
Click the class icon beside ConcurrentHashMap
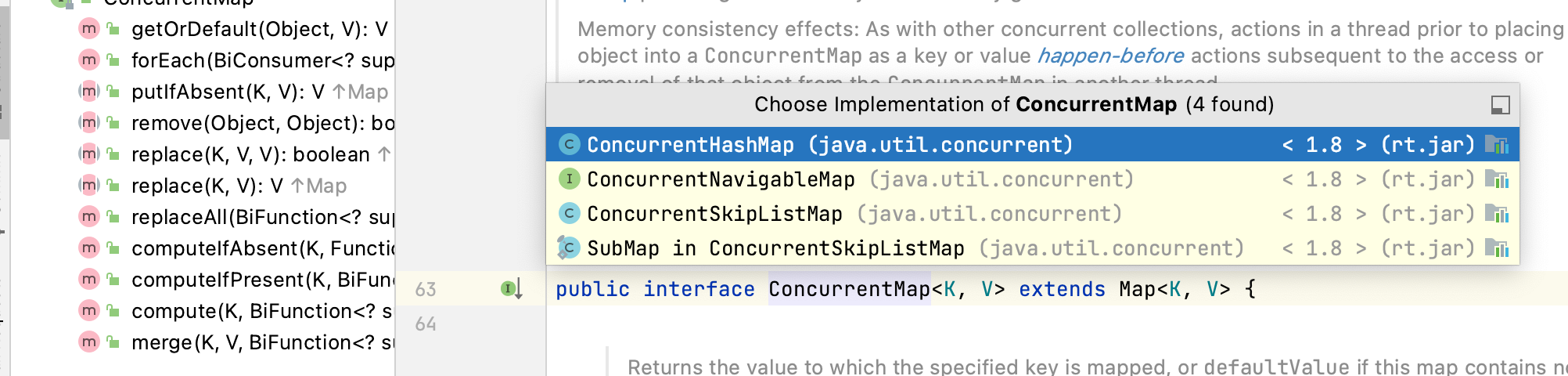[569, 145]
